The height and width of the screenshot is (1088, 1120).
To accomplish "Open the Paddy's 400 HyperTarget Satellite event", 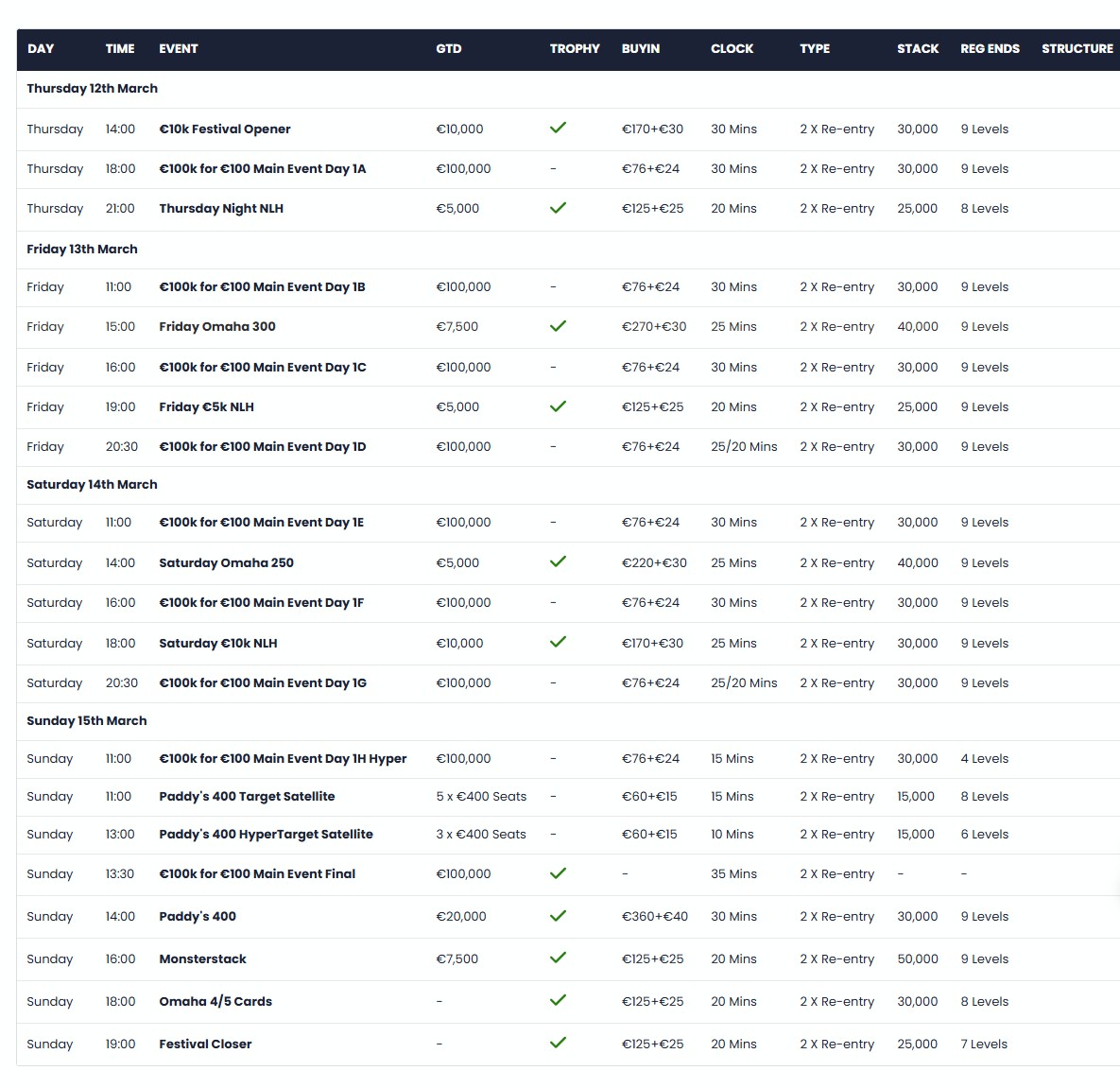I will click(x=266, y=835).
